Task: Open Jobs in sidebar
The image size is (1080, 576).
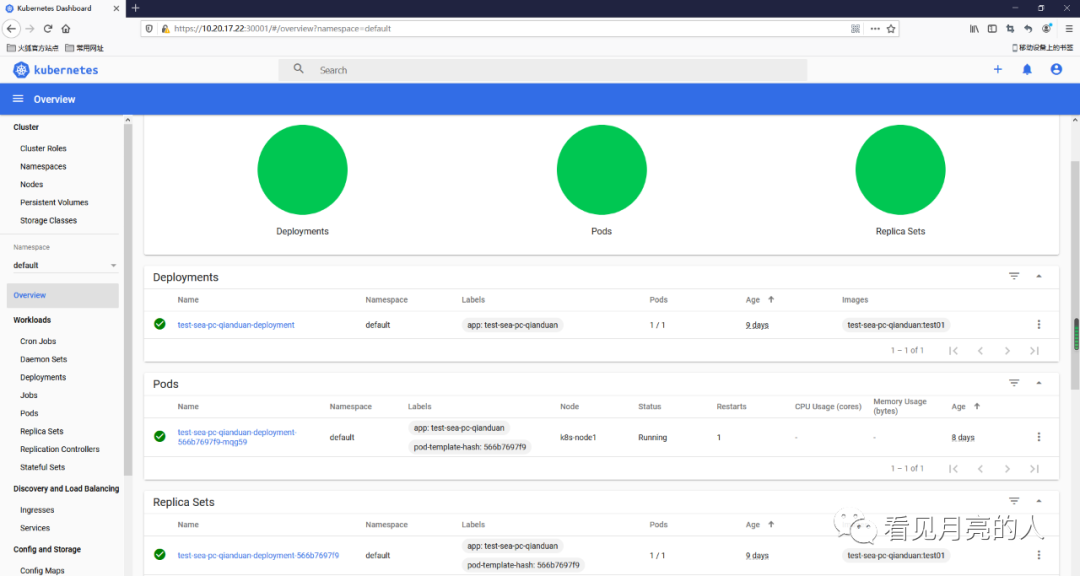Action: [29, 395]
